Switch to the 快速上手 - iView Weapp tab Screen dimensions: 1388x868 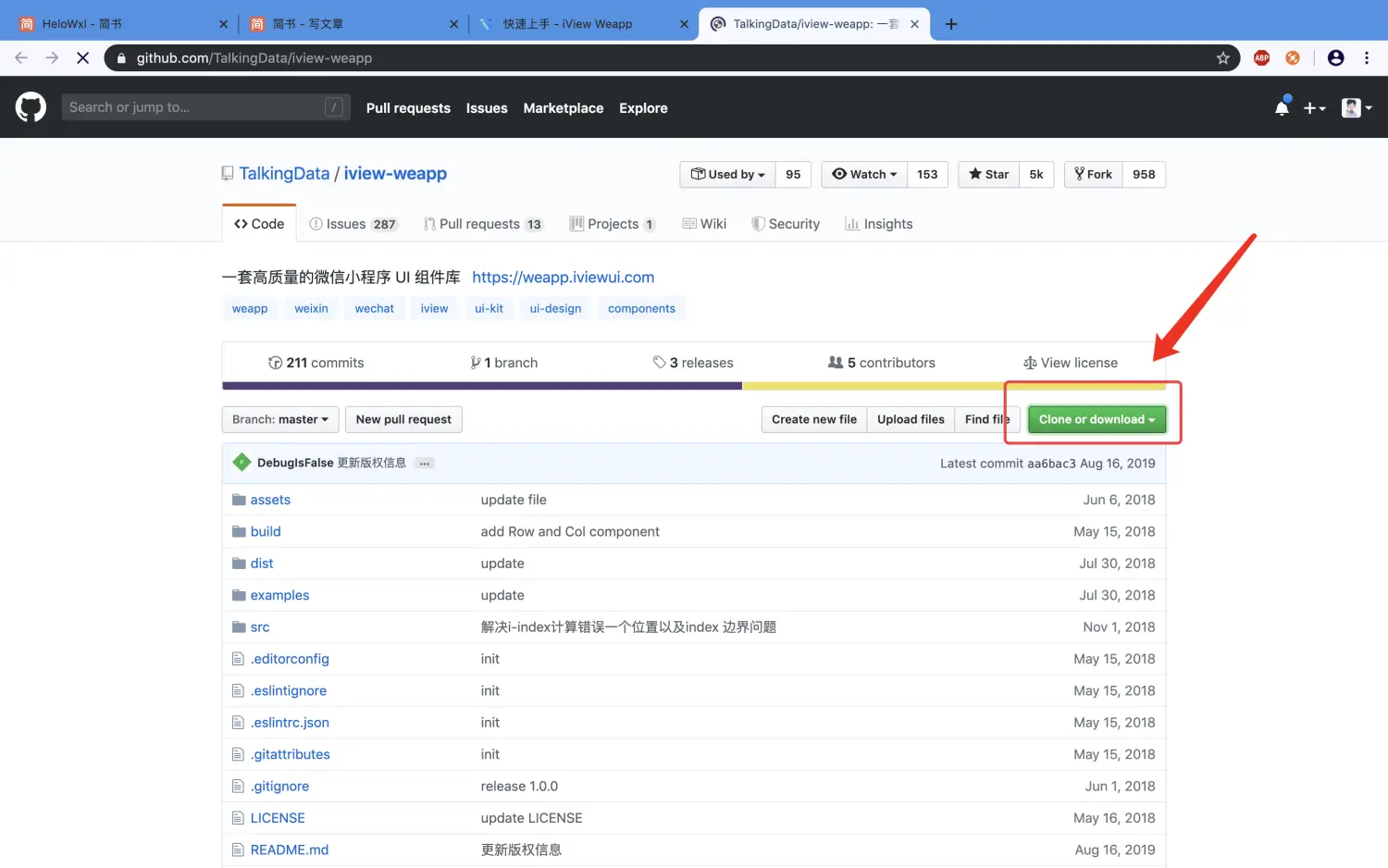click(x=584, y=24)
